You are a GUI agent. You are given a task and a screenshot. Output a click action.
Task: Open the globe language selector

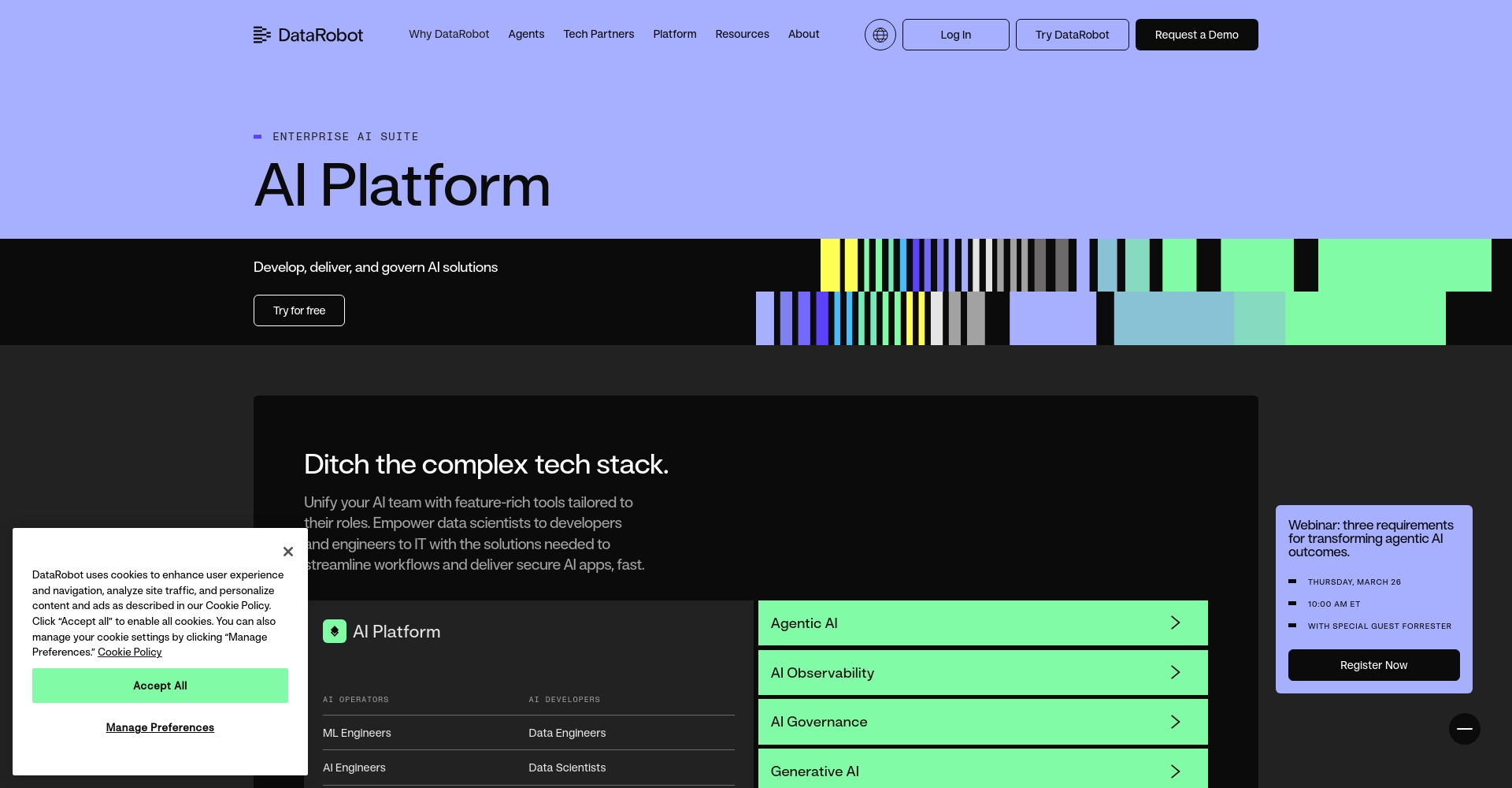(x=880, y=35)
